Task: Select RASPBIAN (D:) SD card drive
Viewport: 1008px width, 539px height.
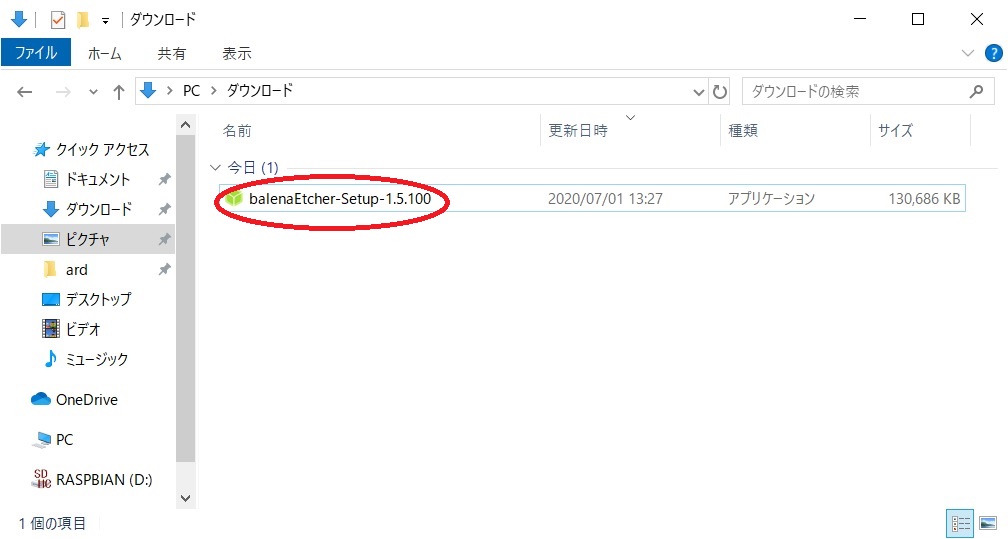Action: pyautogui.click(x=103, y=479)
